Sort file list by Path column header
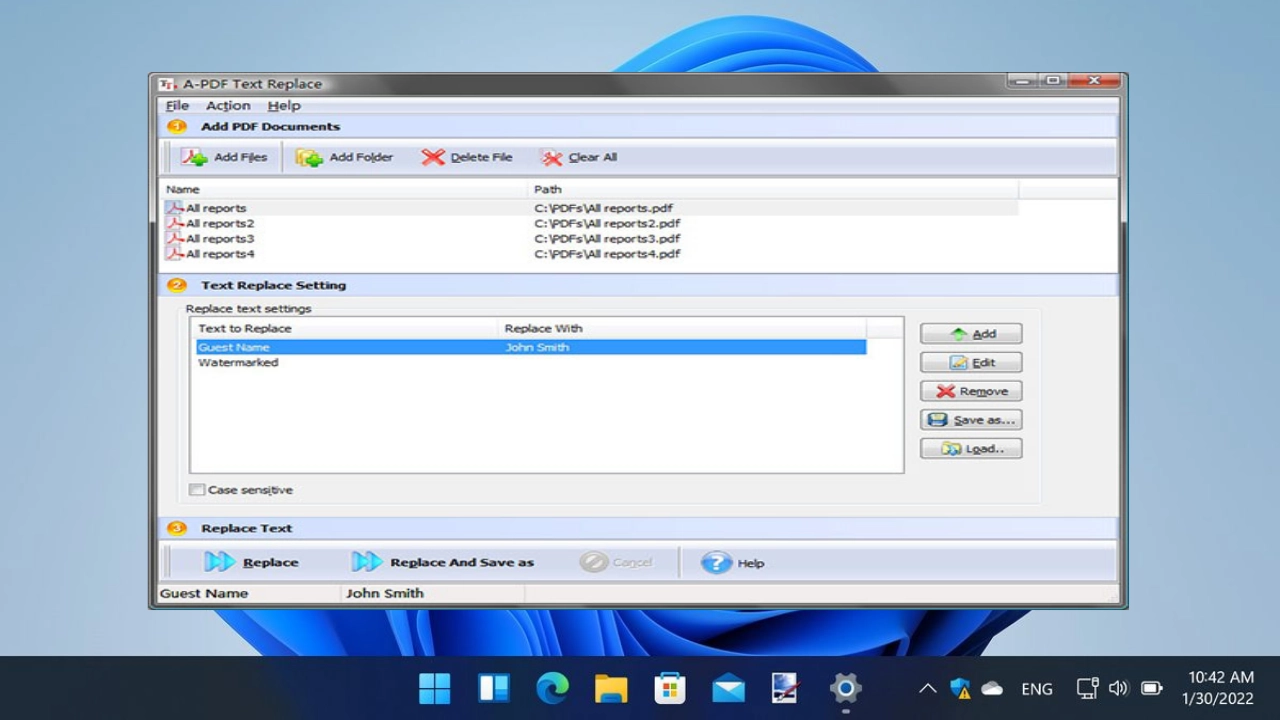The image size is (1280, 720). pos(773,189)
